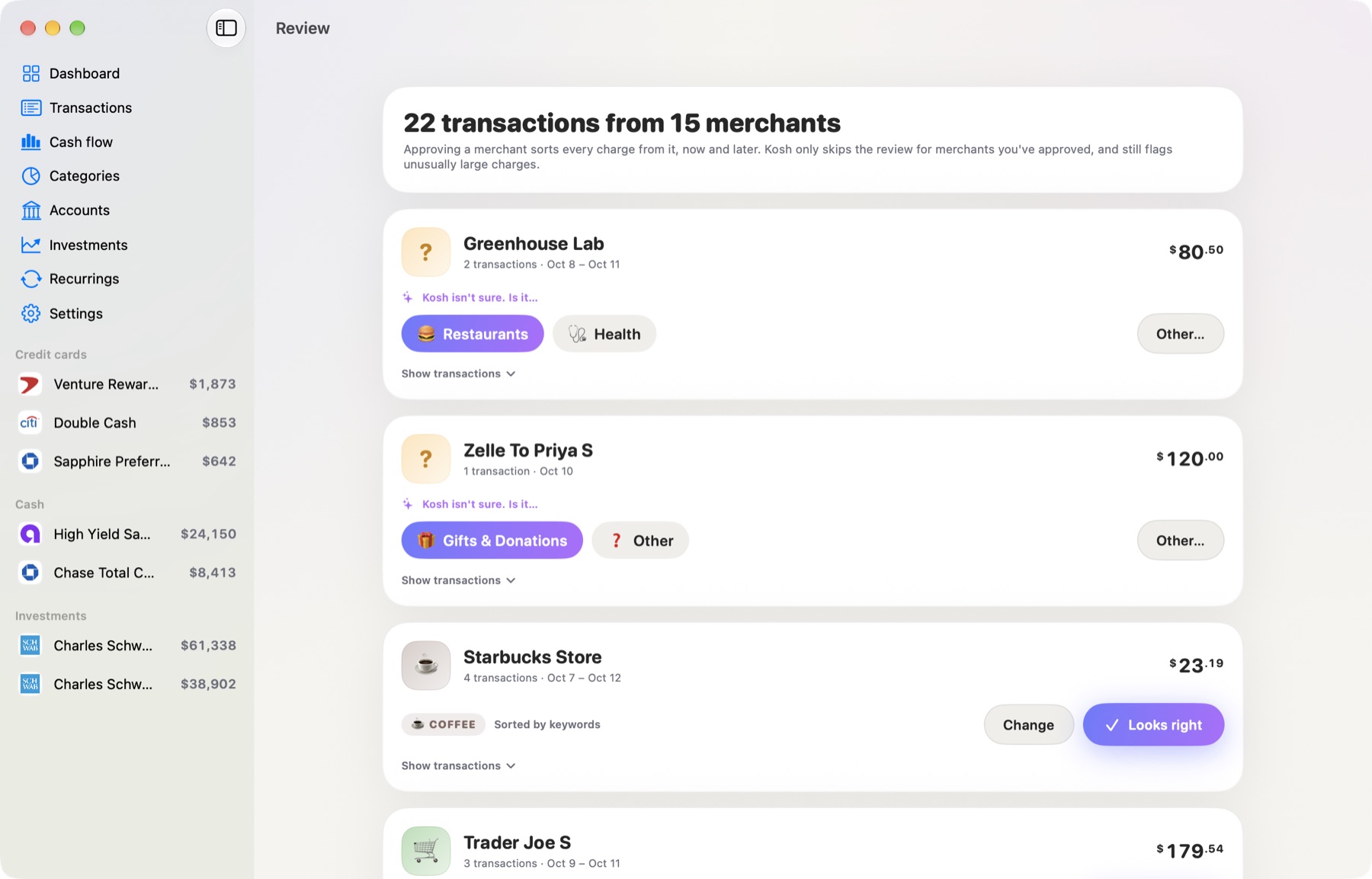Click the Sapphire Preferred $642 balance
Screen dimensions: 1372x879
(x=219, y=461)
